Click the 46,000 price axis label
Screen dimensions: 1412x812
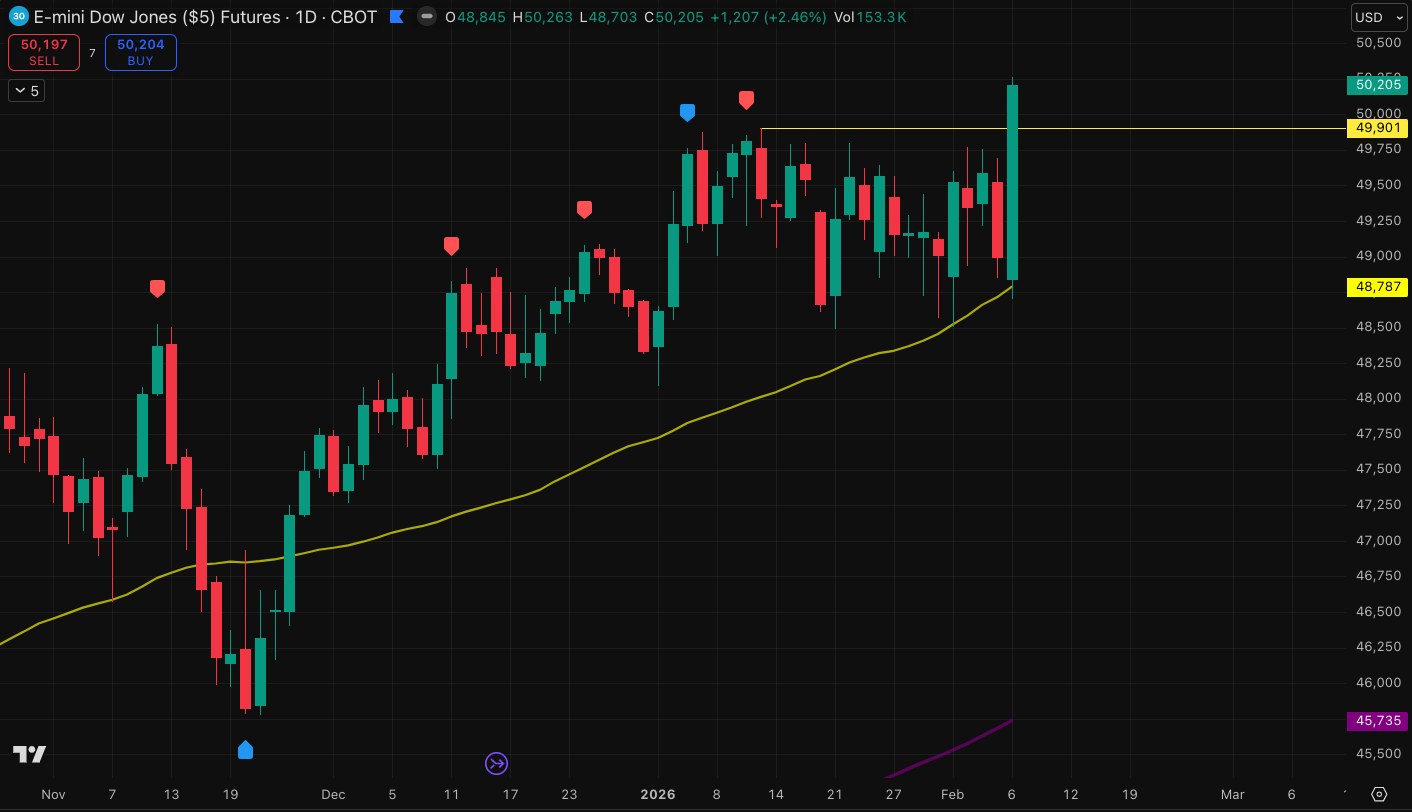point(1378,683)
